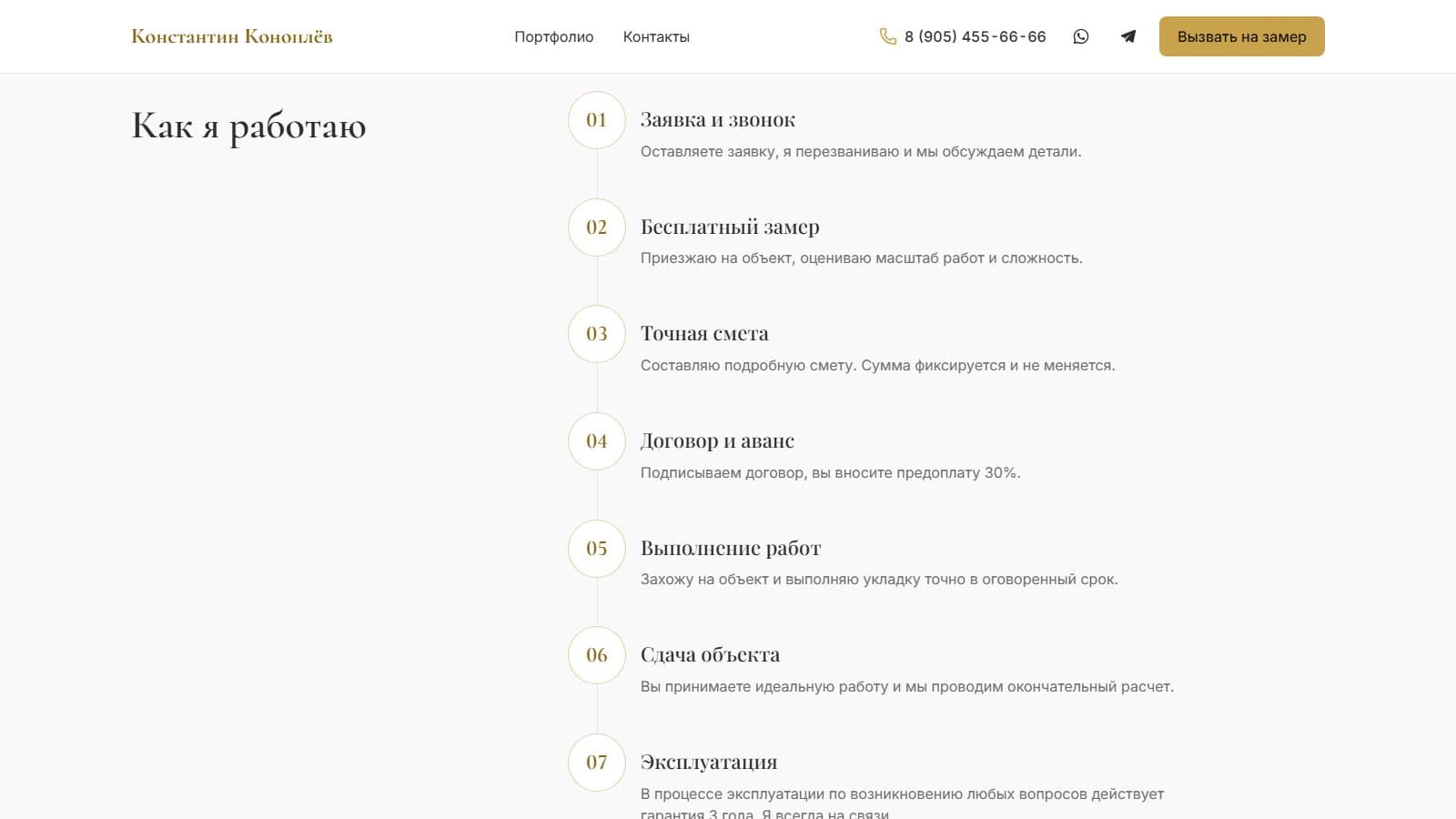1456x819 pixels.
Task: Click the "Вызвать на замер" button
Action: tap(1241, 36)
